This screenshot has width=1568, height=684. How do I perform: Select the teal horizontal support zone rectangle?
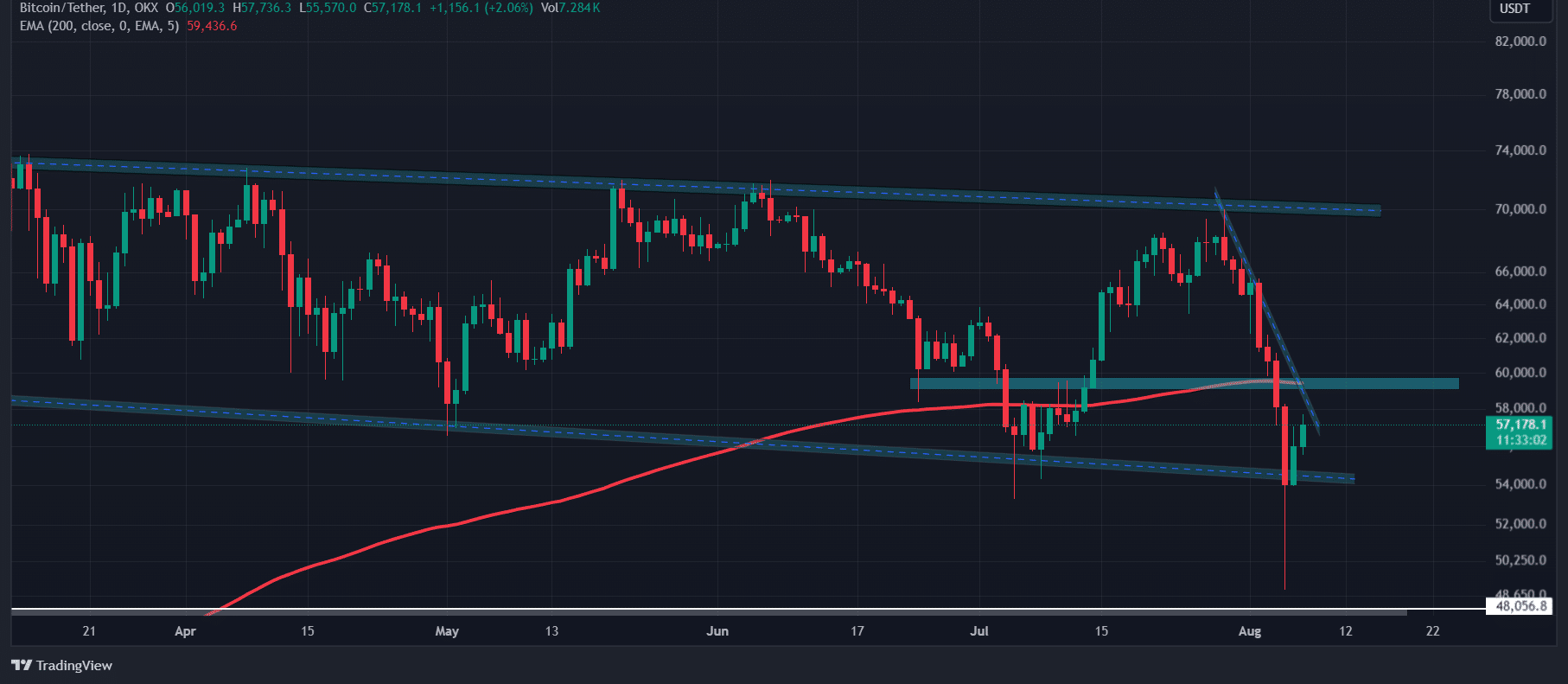pos(1184,383)
